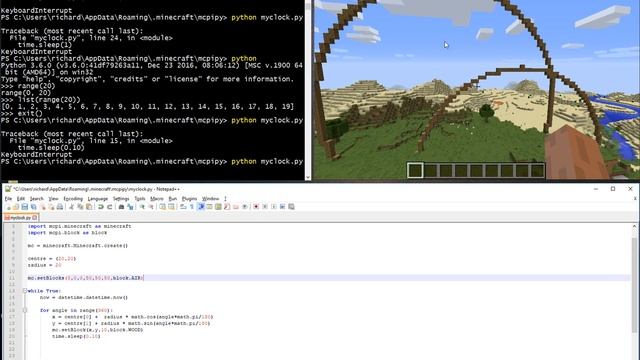Open the View menu

53,199
